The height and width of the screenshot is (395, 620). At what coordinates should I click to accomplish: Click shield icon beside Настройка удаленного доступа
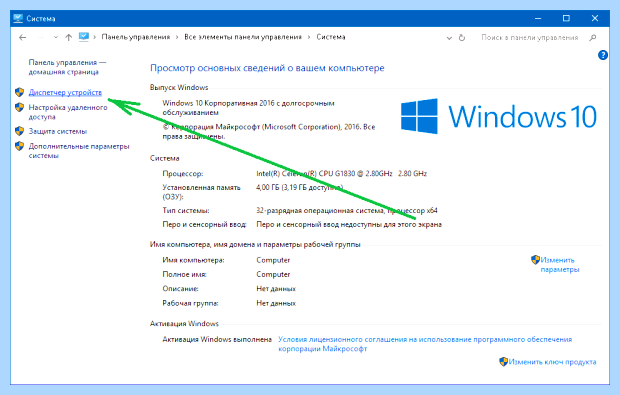19,108
